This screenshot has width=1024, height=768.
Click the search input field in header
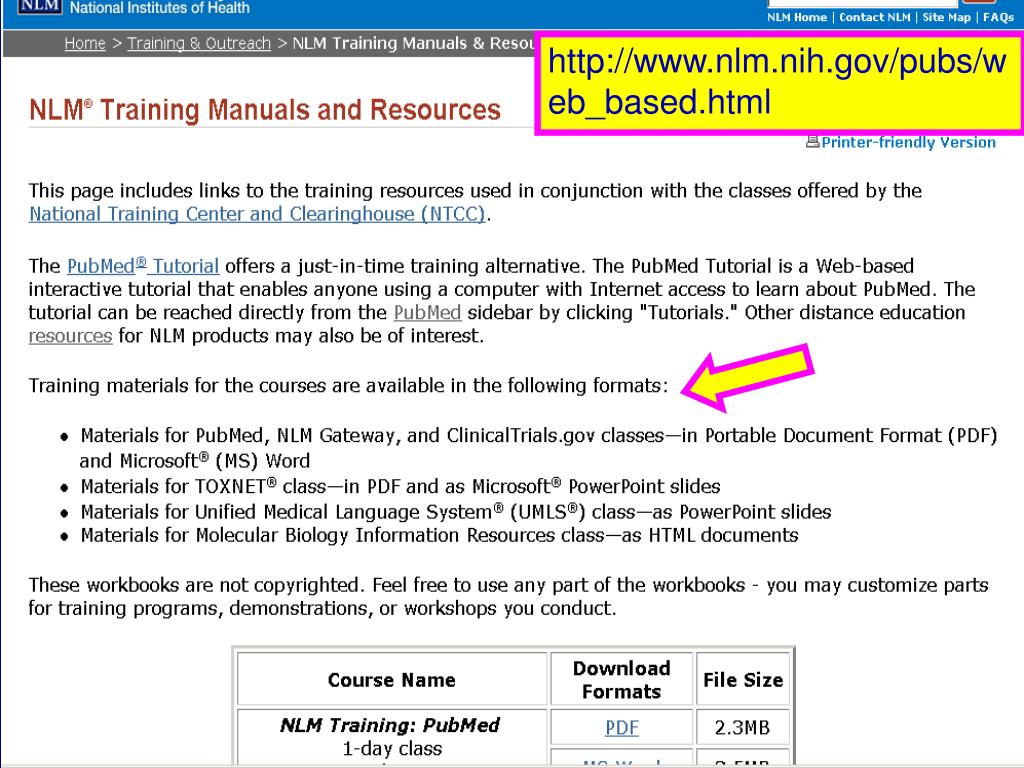(x=862, y=3)
